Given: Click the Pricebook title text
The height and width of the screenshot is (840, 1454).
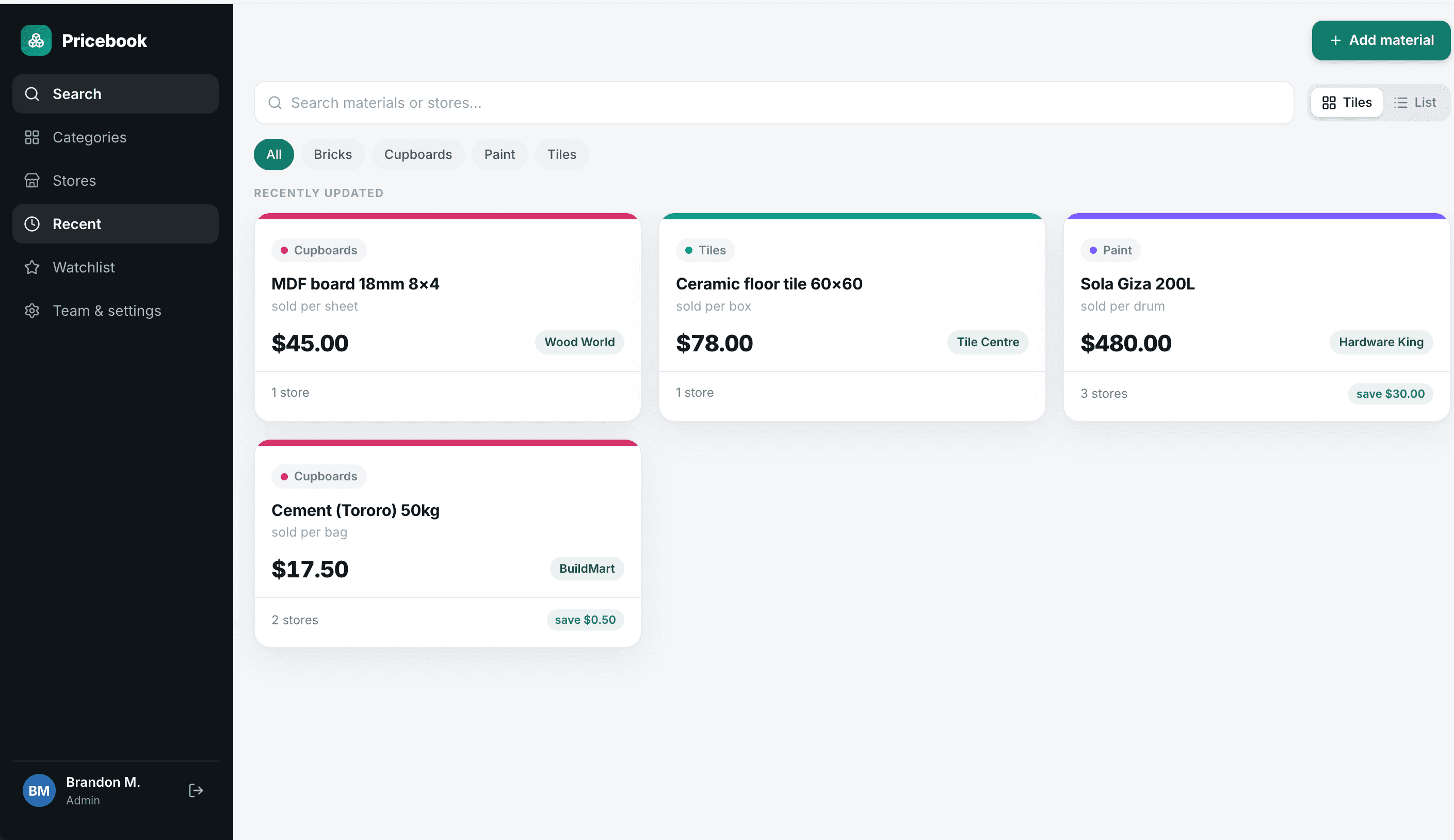Looking at the screenshot, I should tap(104, 41).
